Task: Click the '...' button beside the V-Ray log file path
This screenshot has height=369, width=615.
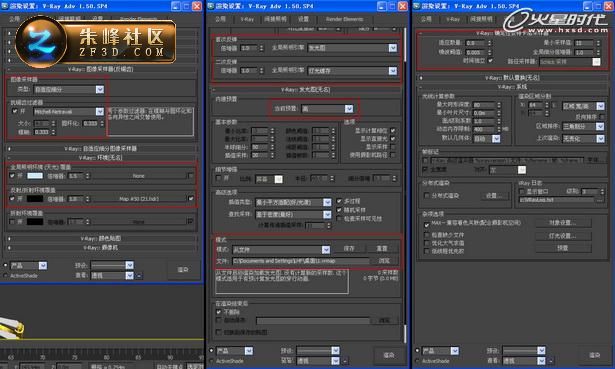Action: coord(599,200)
